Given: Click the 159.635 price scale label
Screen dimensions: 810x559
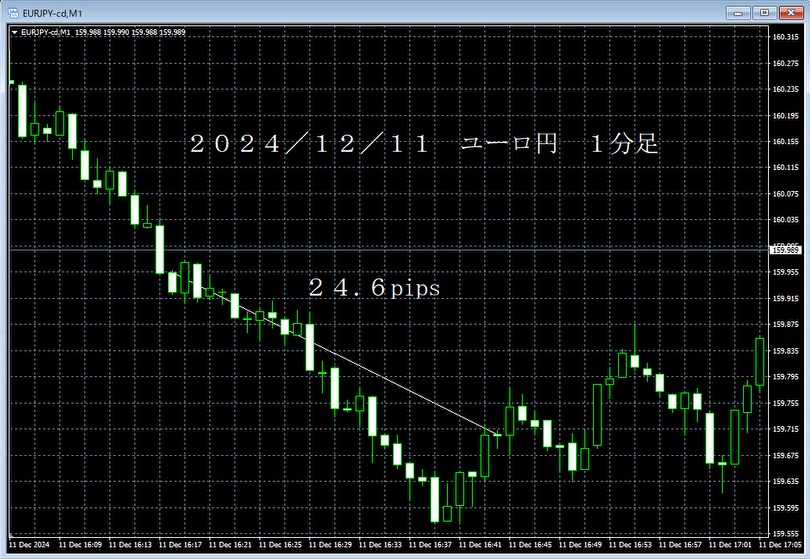Looking at the screenshot, I should (785, 481).
